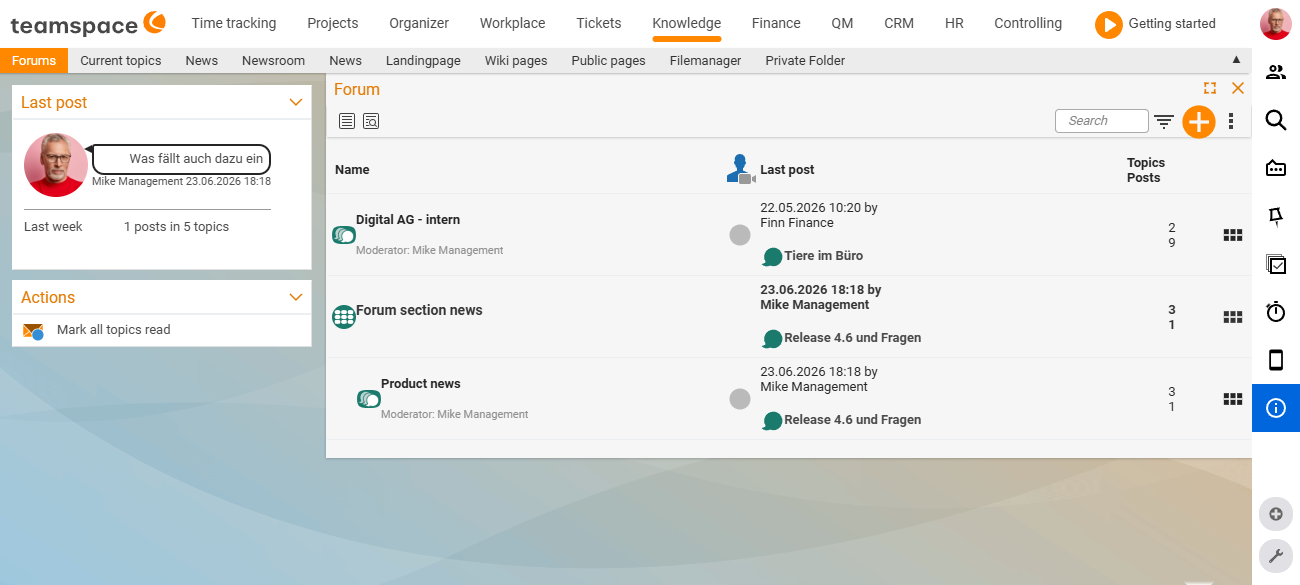This screenshot has width=1300, height=585.
Task: Open the Time tracking menu
Action: (234, 23)
